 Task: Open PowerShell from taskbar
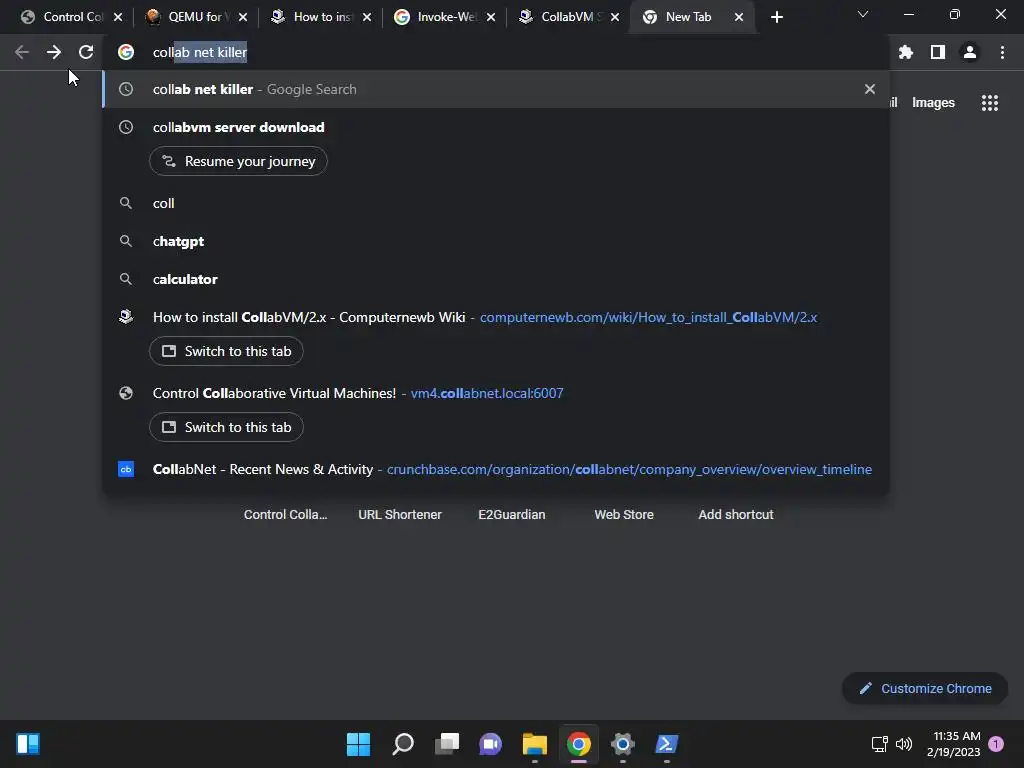click(x=667, y=744)
